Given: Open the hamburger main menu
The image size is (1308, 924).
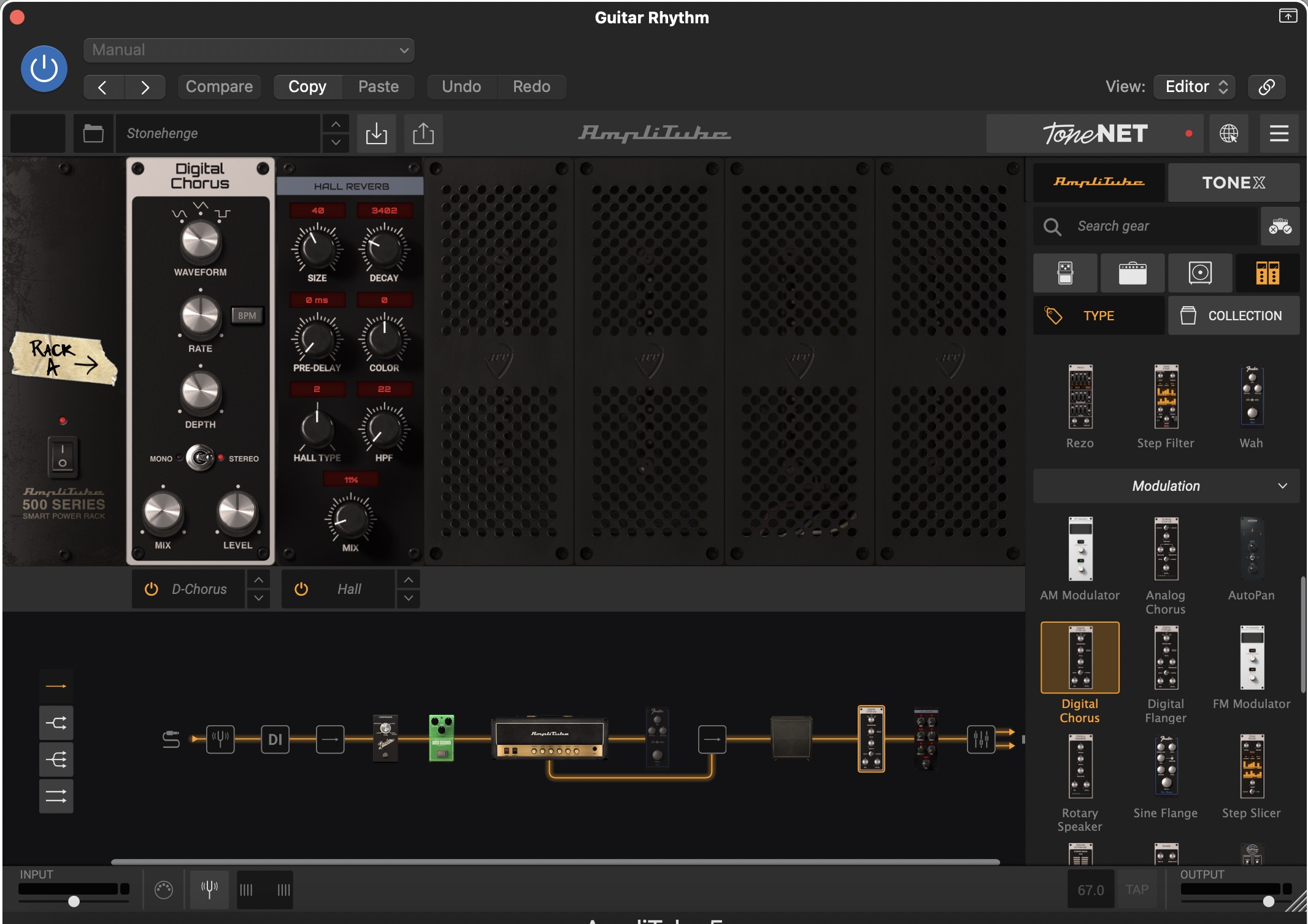Looking at the screenshot, I should click(x=1279, y=133).
